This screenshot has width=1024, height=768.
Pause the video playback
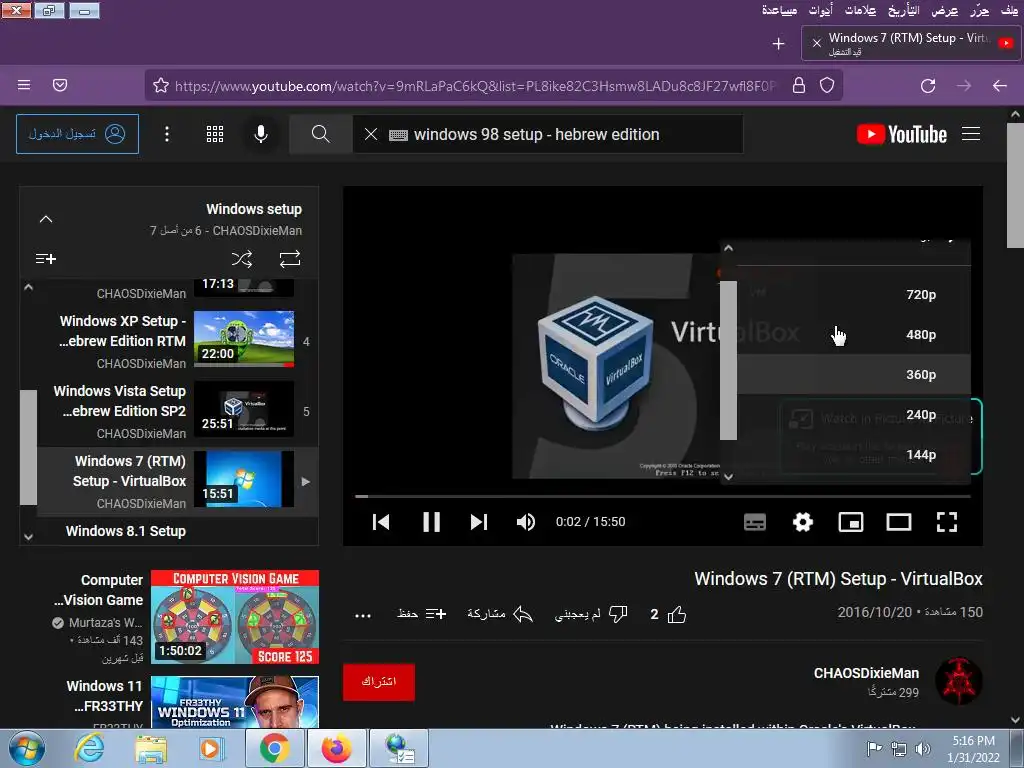point(431,522)
